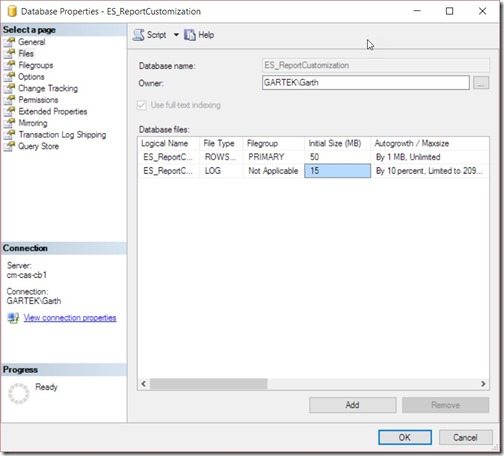Select the Files page
Image resolution: width=504 pixels, height=456 pixels.
26,54
